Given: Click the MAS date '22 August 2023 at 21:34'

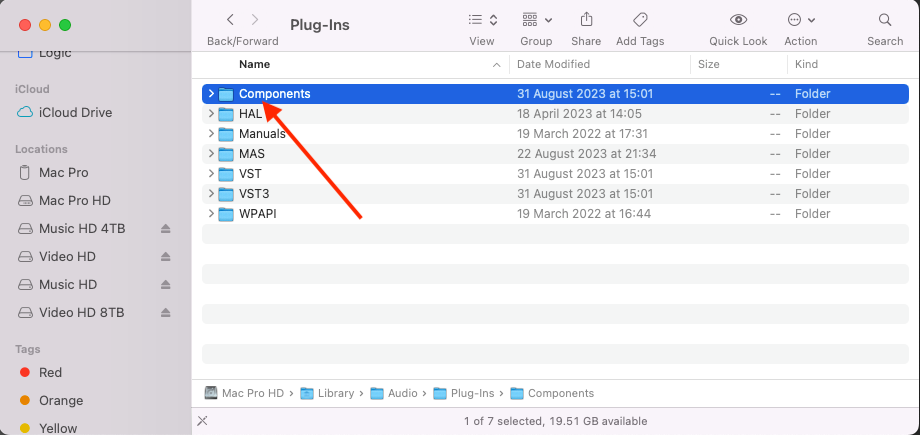Looking at the screenshot, I should coord(586,154).
